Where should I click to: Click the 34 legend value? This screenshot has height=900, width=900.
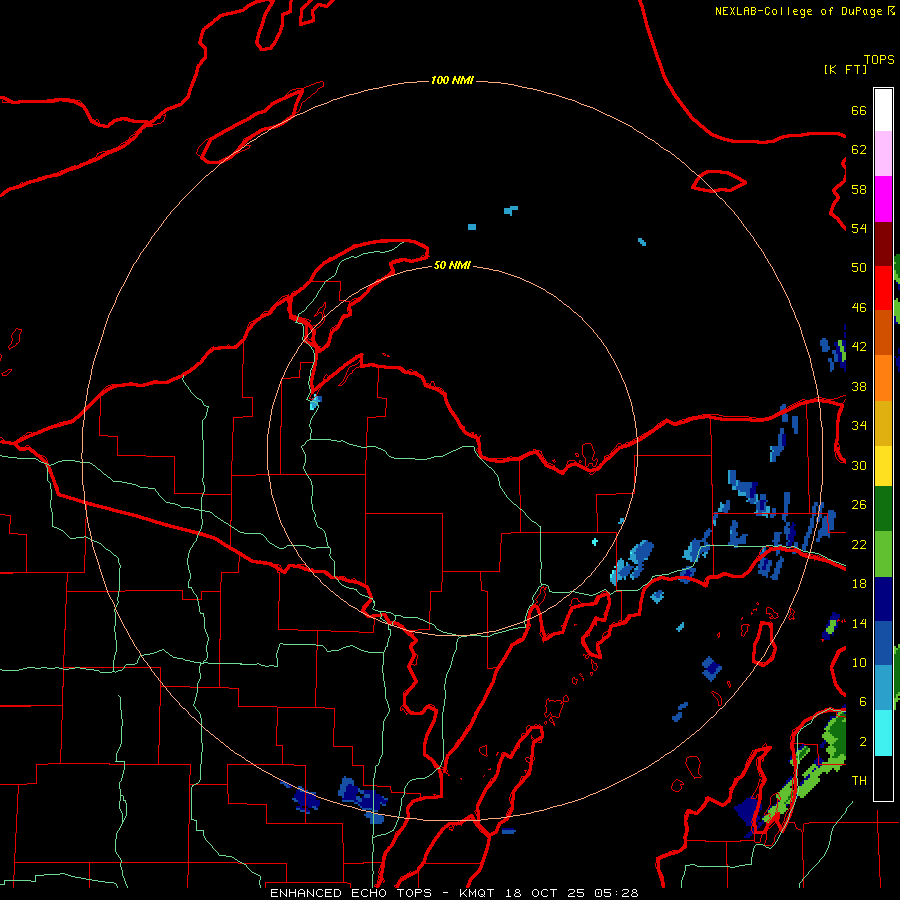(x=859, y=425)
